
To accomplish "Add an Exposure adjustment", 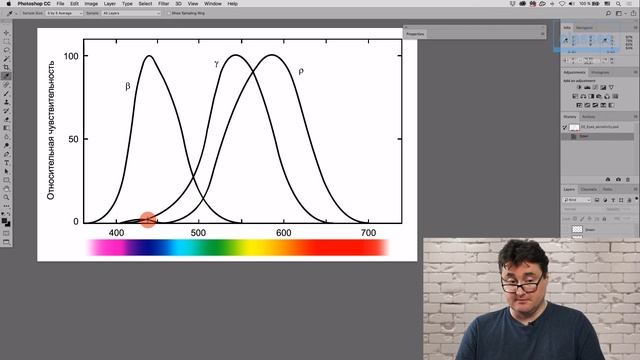I will [603, 87].
